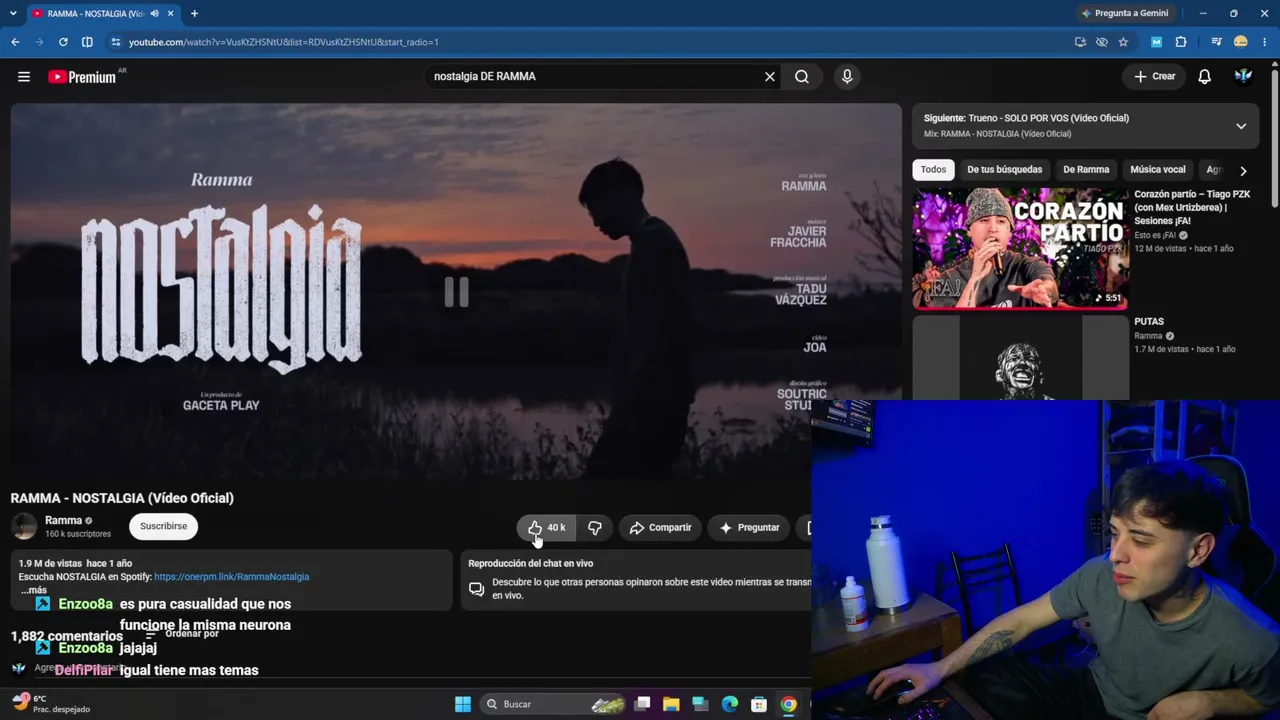Open the YouTube guide hamburger menu
The height and width of the screenshot is (720, 1280).
click(24, 76)
